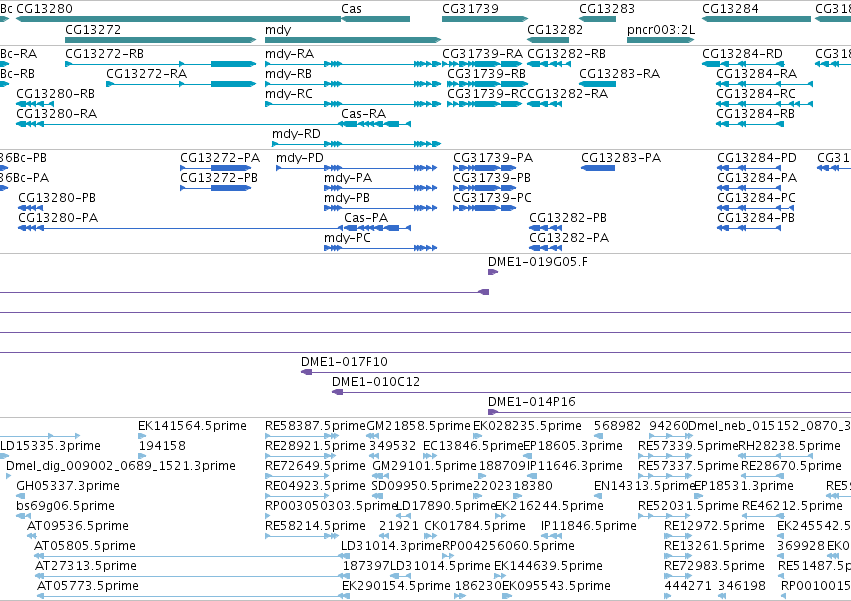This screenshot has height=601, width=851.
Task: Select transcript CG31739-RB
Action: tap(487, 74)
